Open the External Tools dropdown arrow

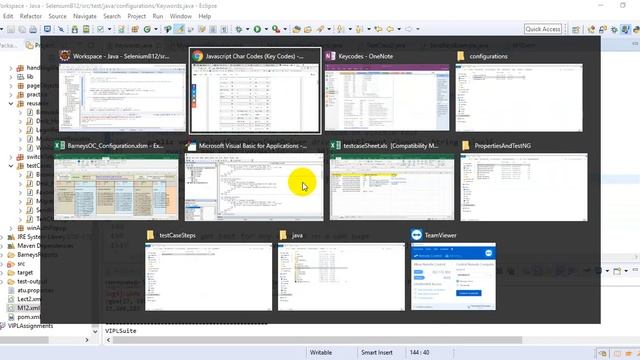[x=285, y=29]
